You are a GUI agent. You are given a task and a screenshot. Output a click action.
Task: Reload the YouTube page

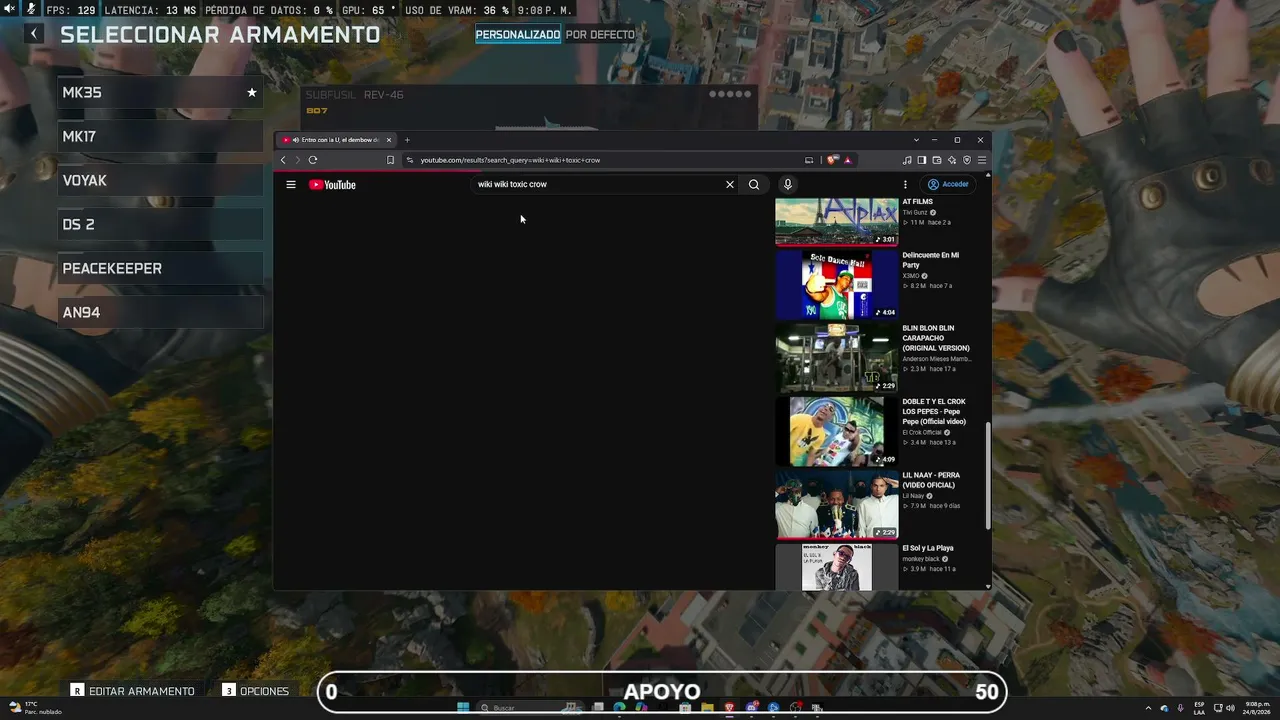click(x=313, y=160)
